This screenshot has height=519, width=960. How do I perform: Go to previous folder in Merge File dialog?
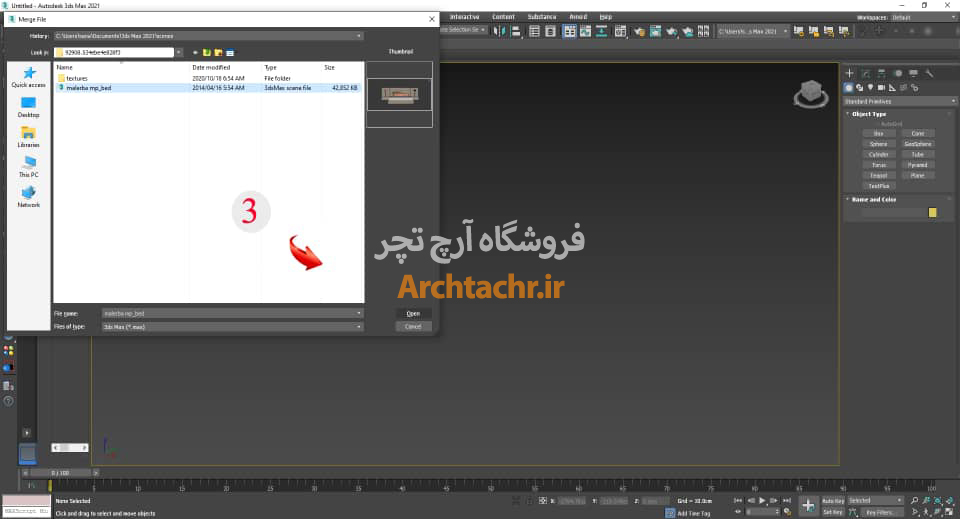195,53
